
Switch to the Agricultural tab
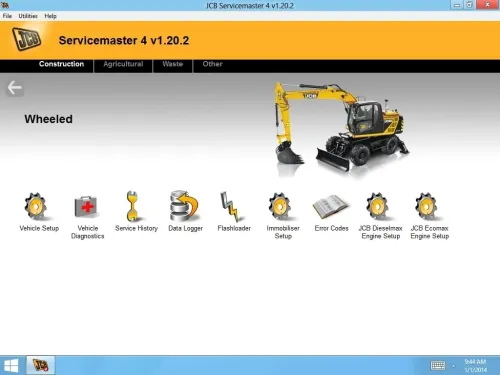(x=123, y=64)
